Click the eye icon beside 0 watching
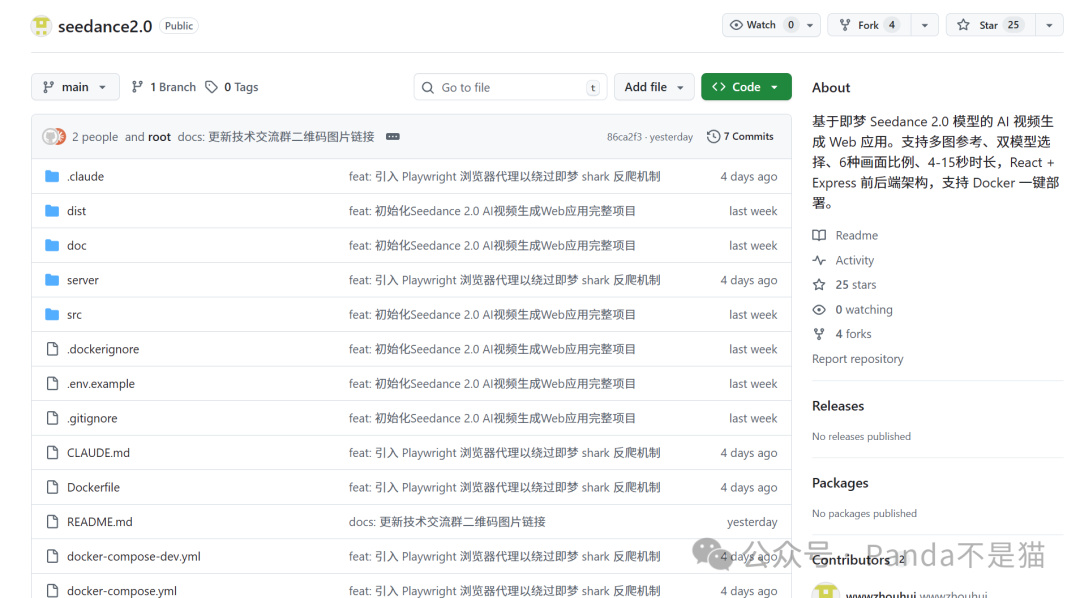The image size is (1080, 598). click(819, 309)
